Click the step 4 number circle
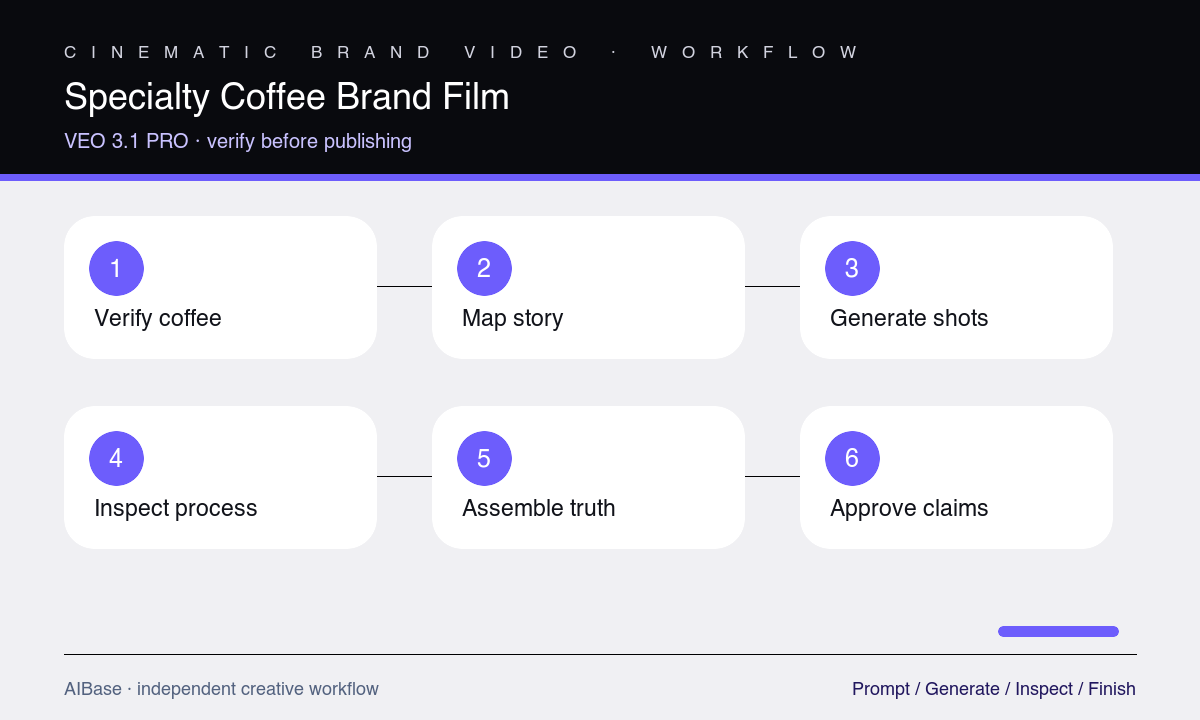The image size is (1200, 720). coord(116,458)
